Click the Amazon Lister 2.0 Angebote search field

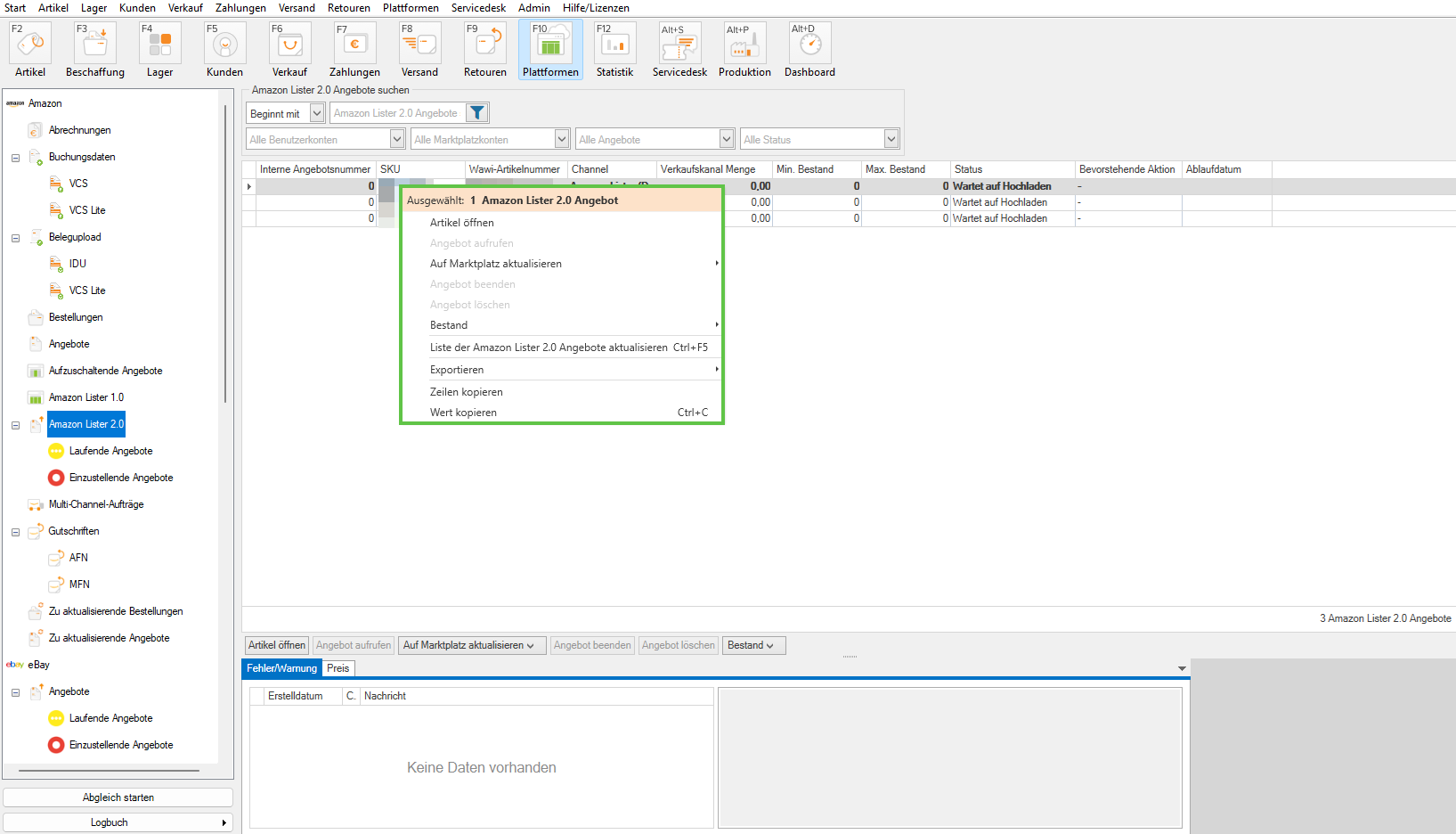396,113
